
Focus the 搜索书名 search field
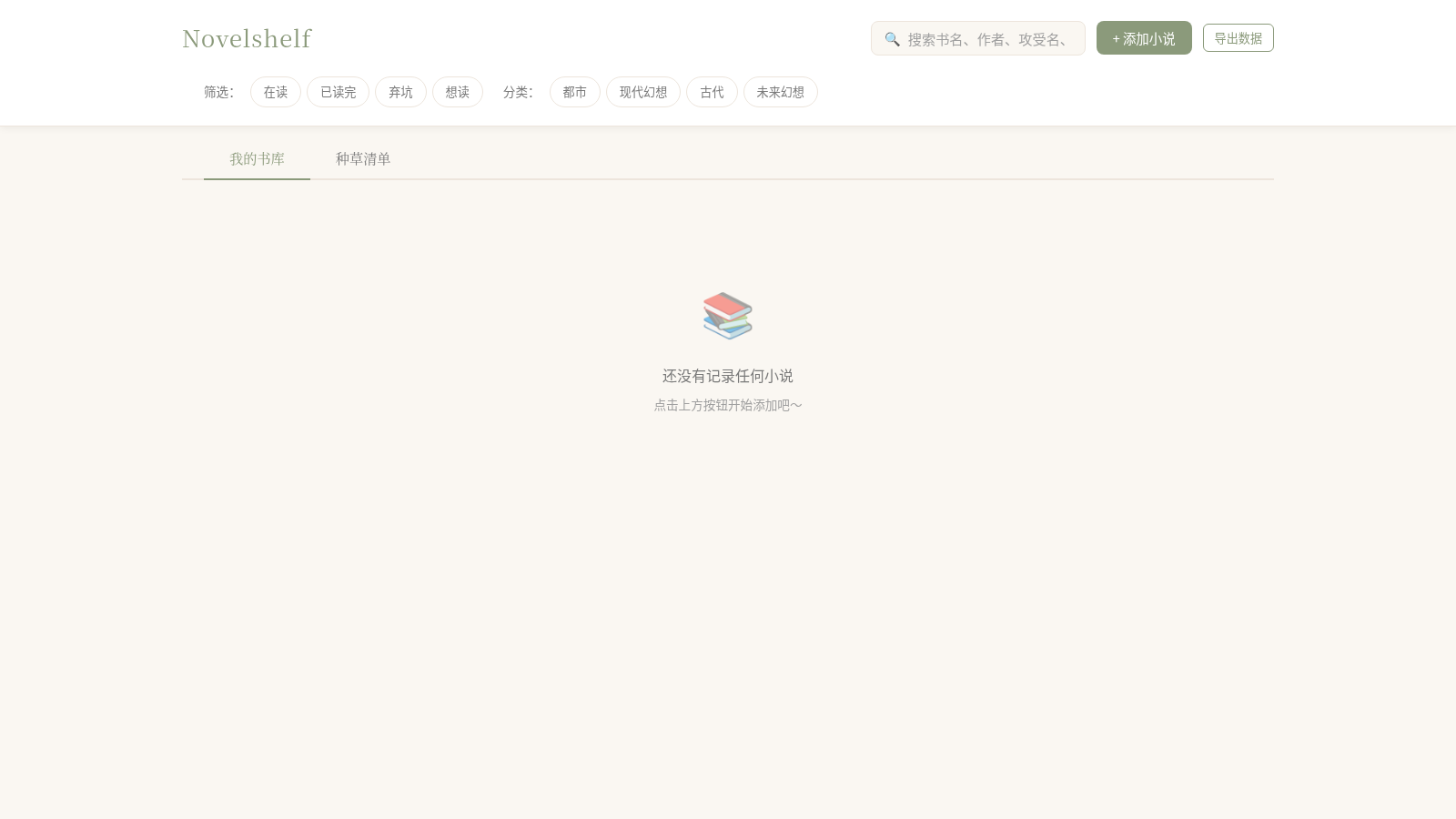(978, 38)
